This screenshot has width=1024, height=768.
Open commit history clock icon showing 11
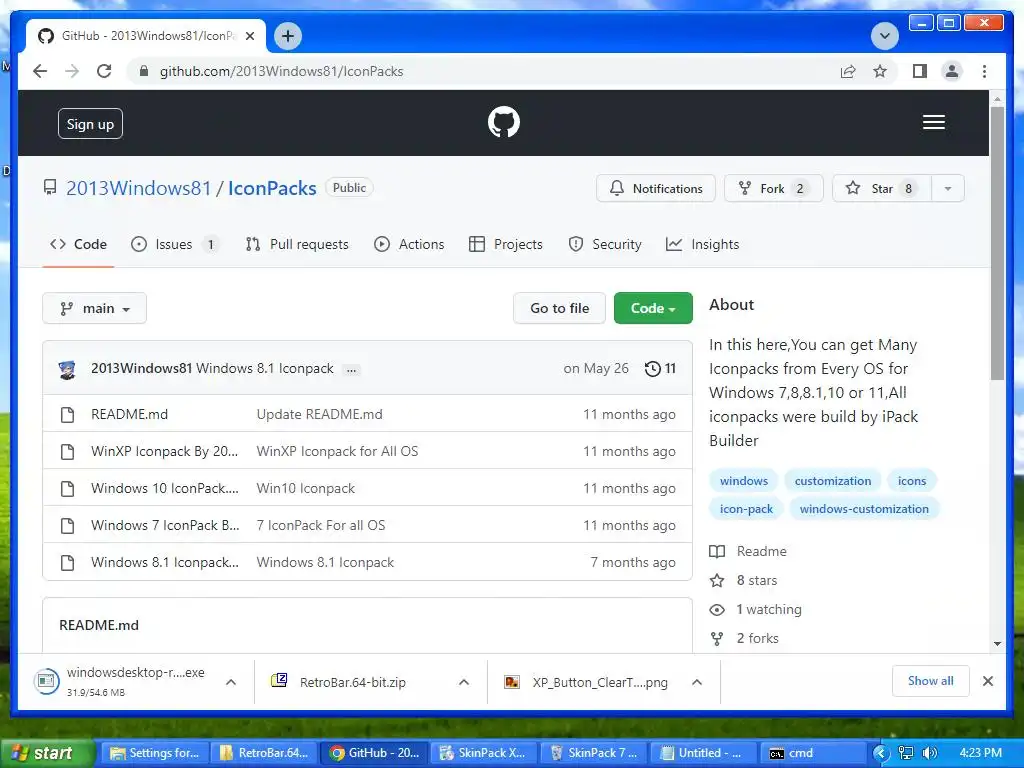[x=660, y=369]
